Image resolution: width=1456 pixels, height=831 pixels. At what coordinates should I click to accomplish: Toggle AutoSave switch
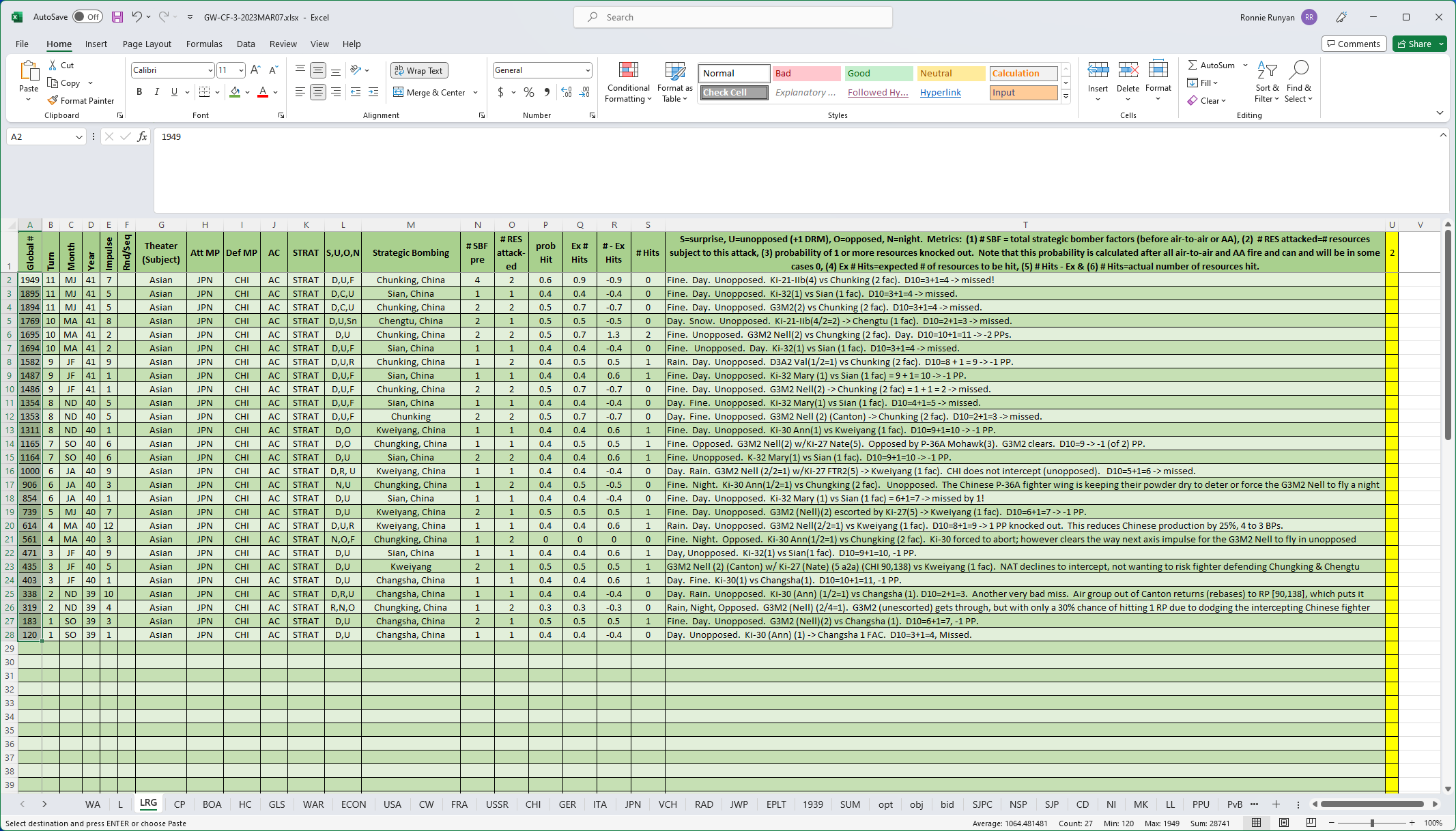[87, 17]
